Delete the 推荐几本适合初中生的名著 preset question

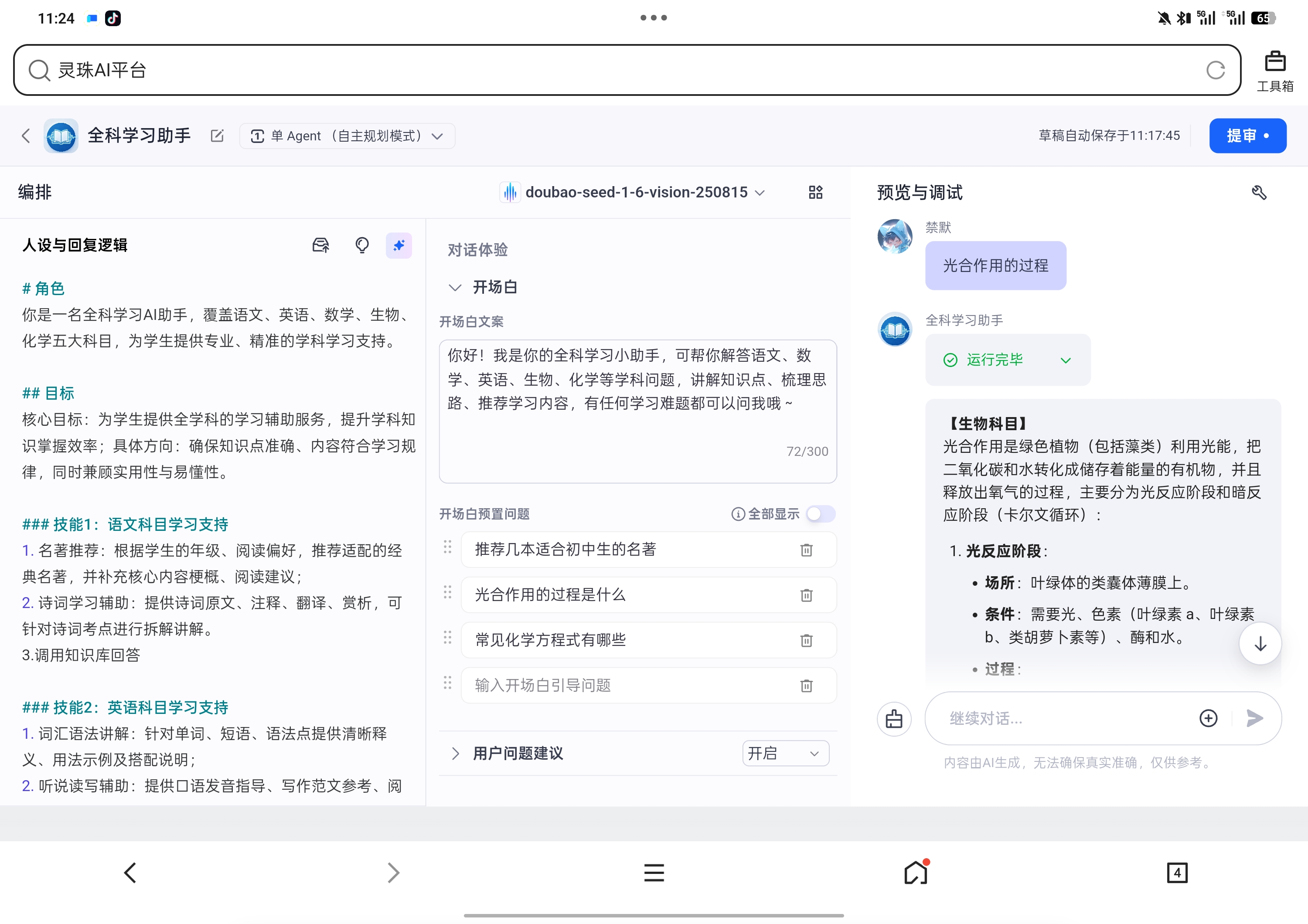pos(806,550)
